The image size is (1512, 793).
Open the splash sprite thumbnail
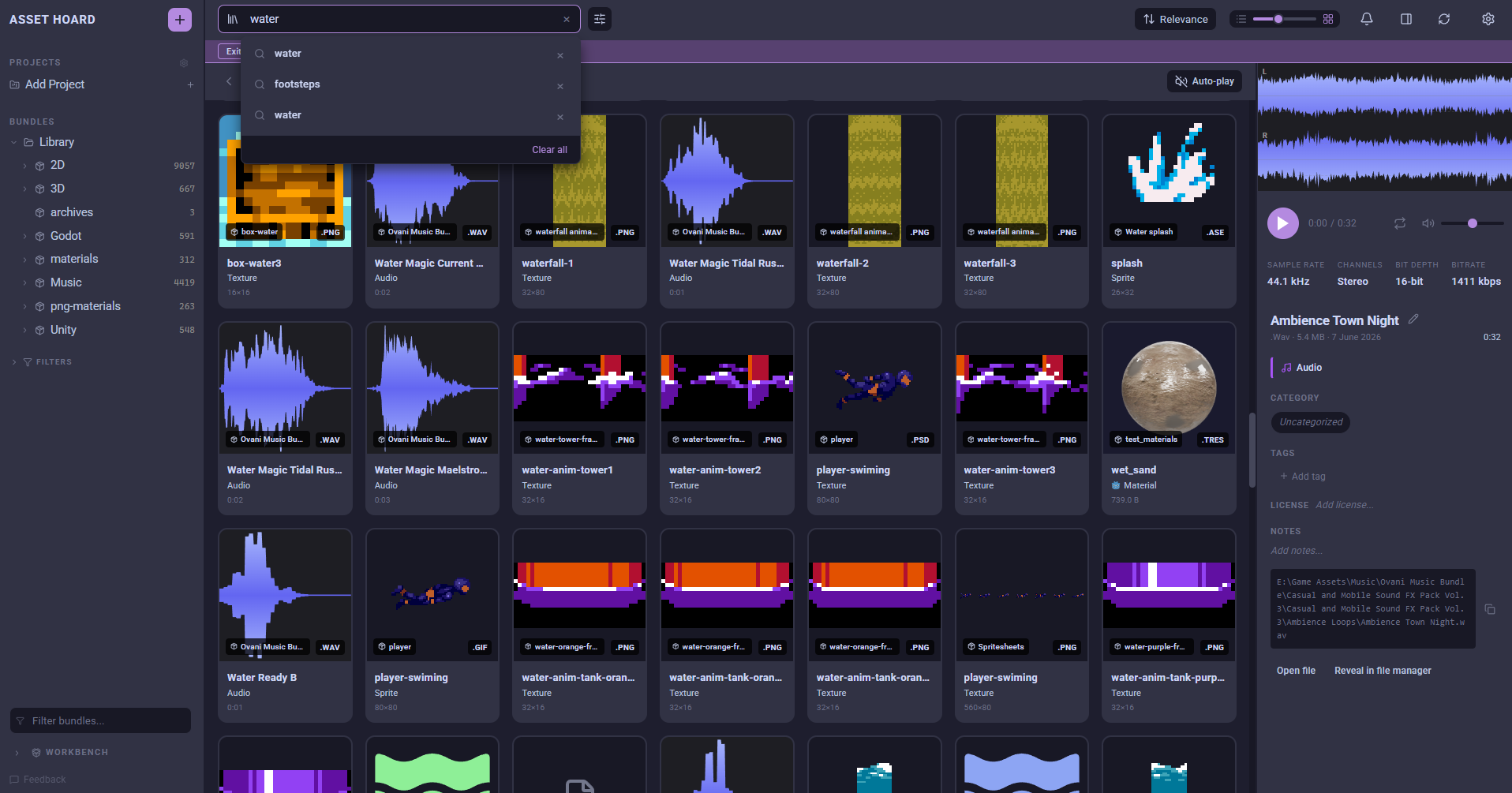[x=1169, y=181]
